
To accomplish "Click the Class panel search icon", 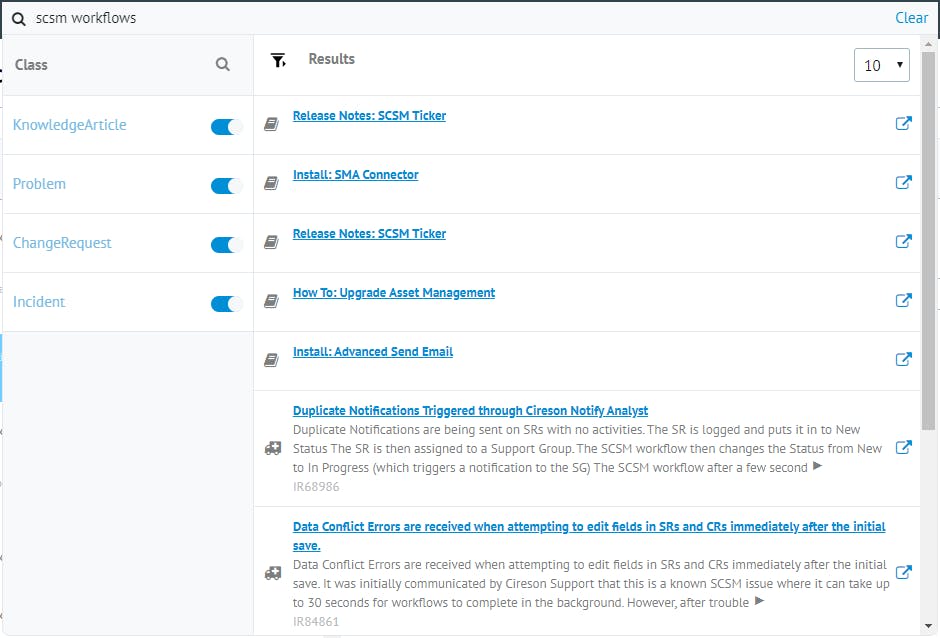I will (x=222, y=64).
